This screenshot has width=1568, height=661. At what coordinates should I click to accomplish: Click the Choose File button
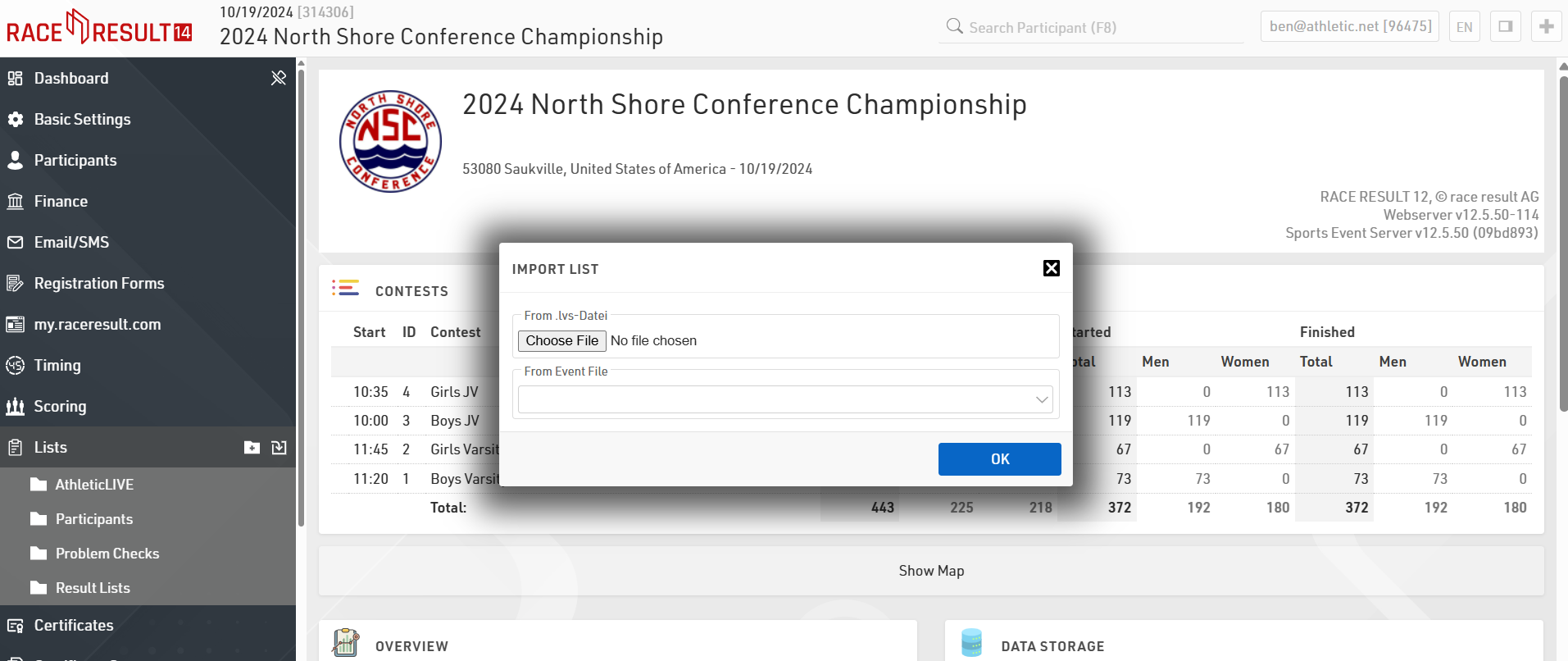pos(562,340)
